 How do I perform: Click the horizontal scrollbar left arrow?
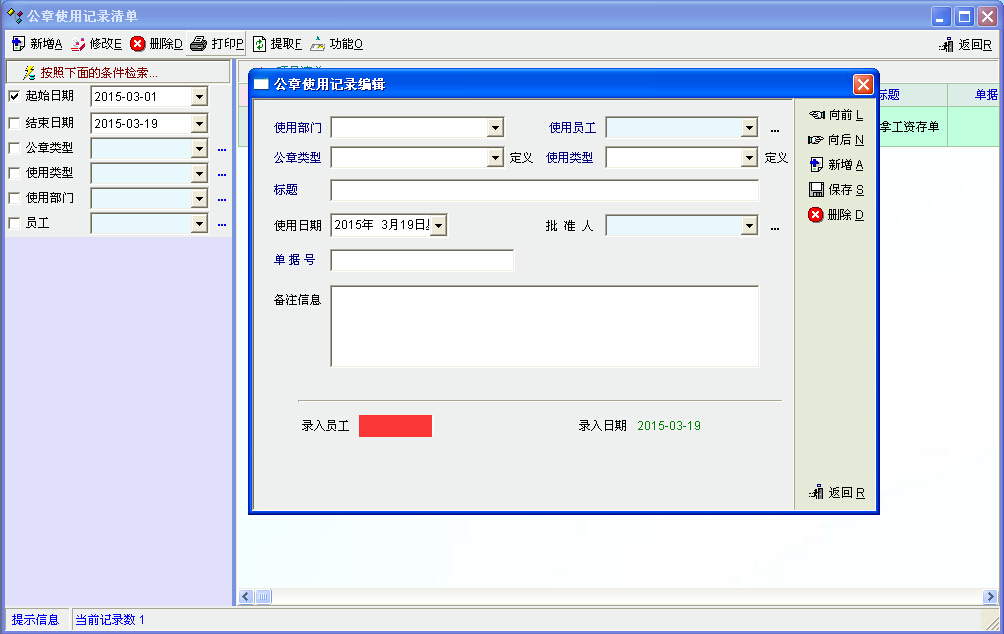tap(246, 597)
